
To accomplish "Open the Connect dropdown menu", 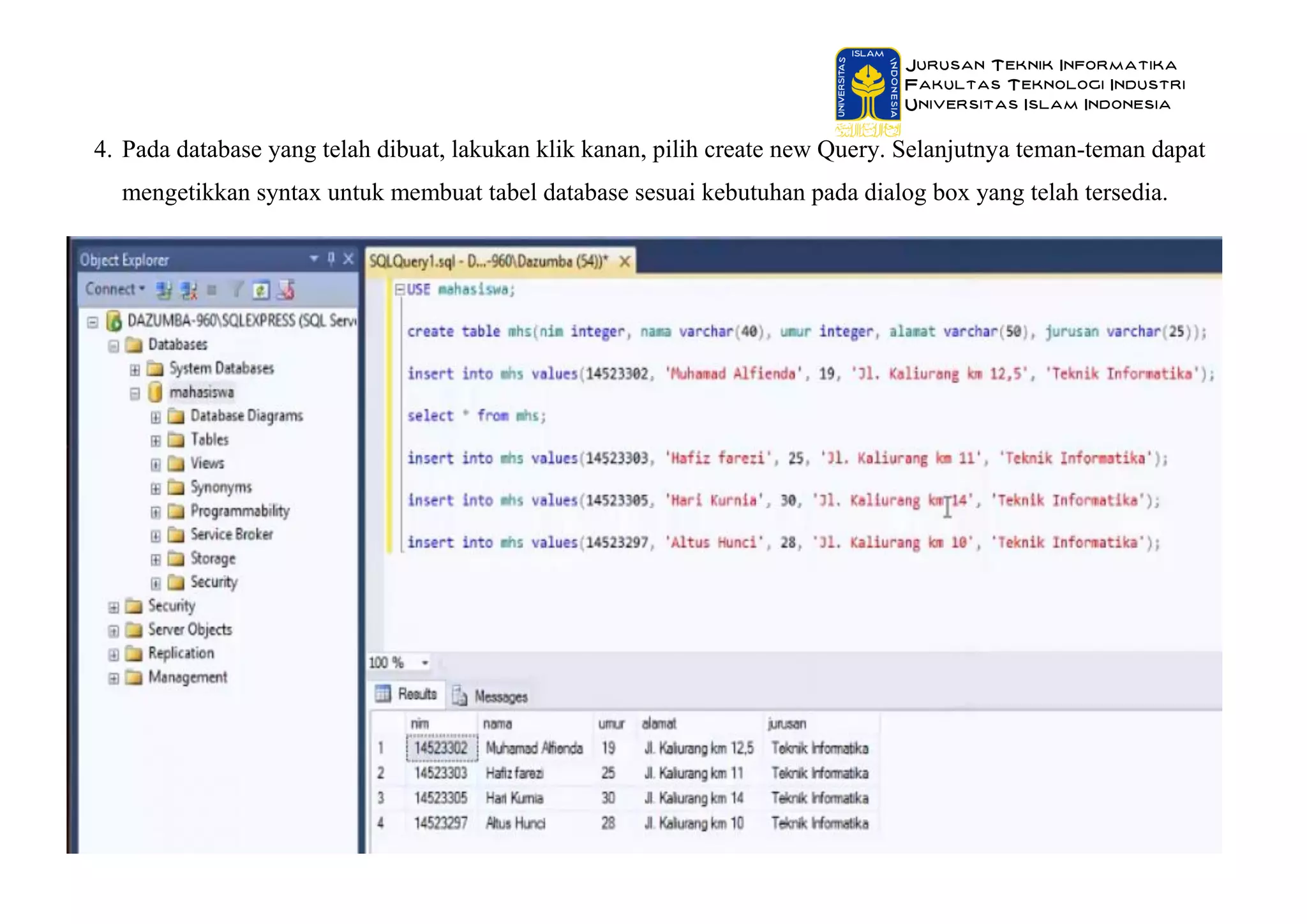I will click(x=116, y=289).
